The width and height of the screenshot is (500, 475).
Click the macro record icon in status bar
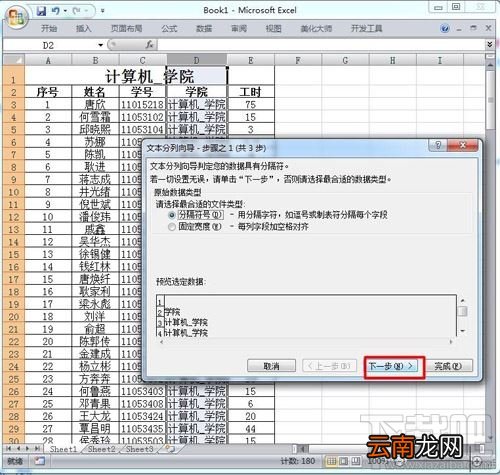(x=39, y=461)
